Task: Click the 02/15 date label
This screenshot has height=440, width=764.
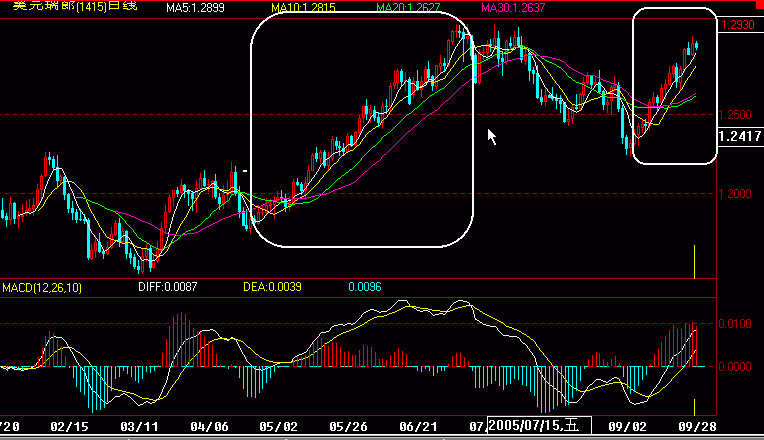Action: (x=70, y=427)
